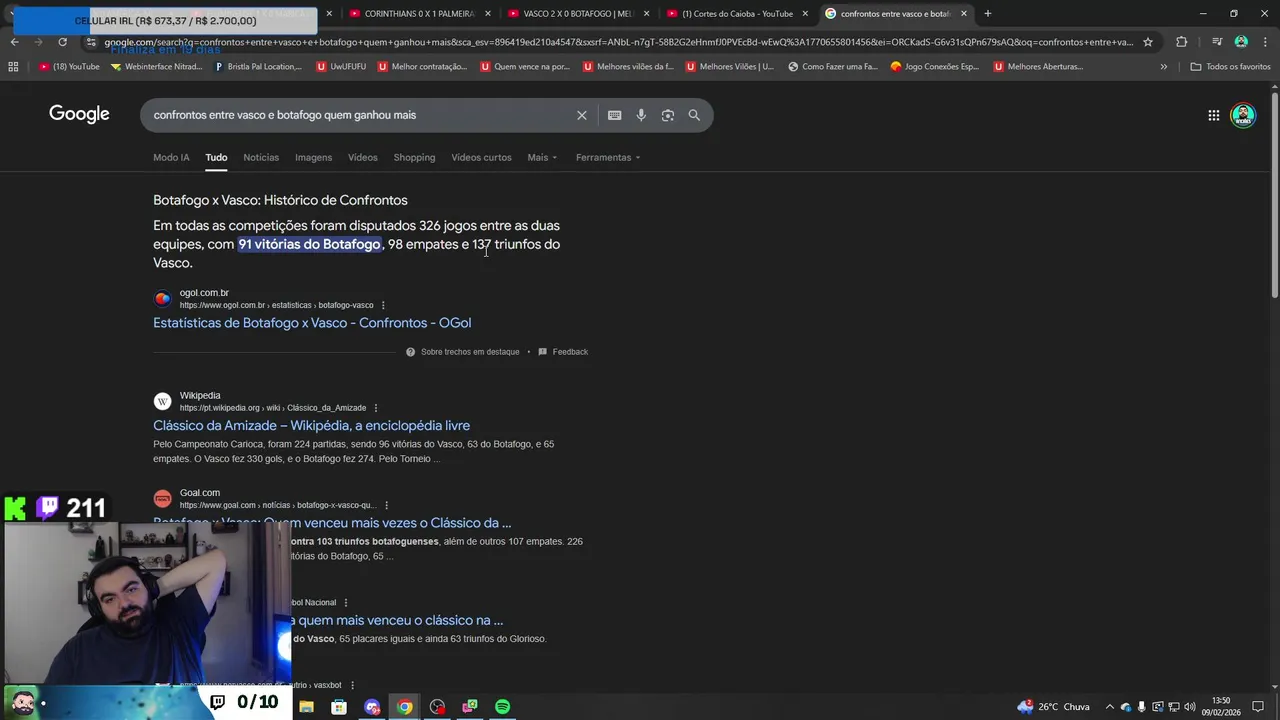Open the (18) YouTube bookmark
Screen dimensions: 1280x720
(x=69, y=66)
